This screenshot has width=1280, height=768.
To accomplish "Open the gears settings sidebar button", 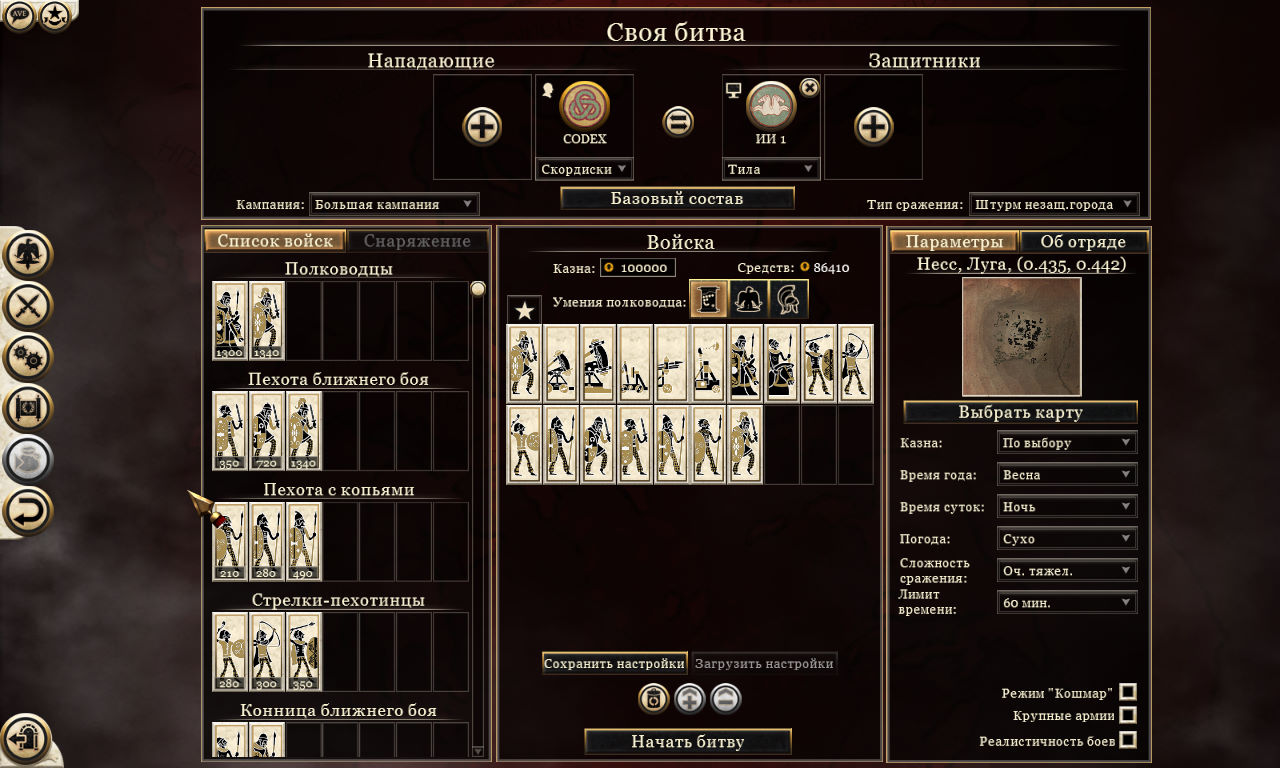I will [27, 357].
